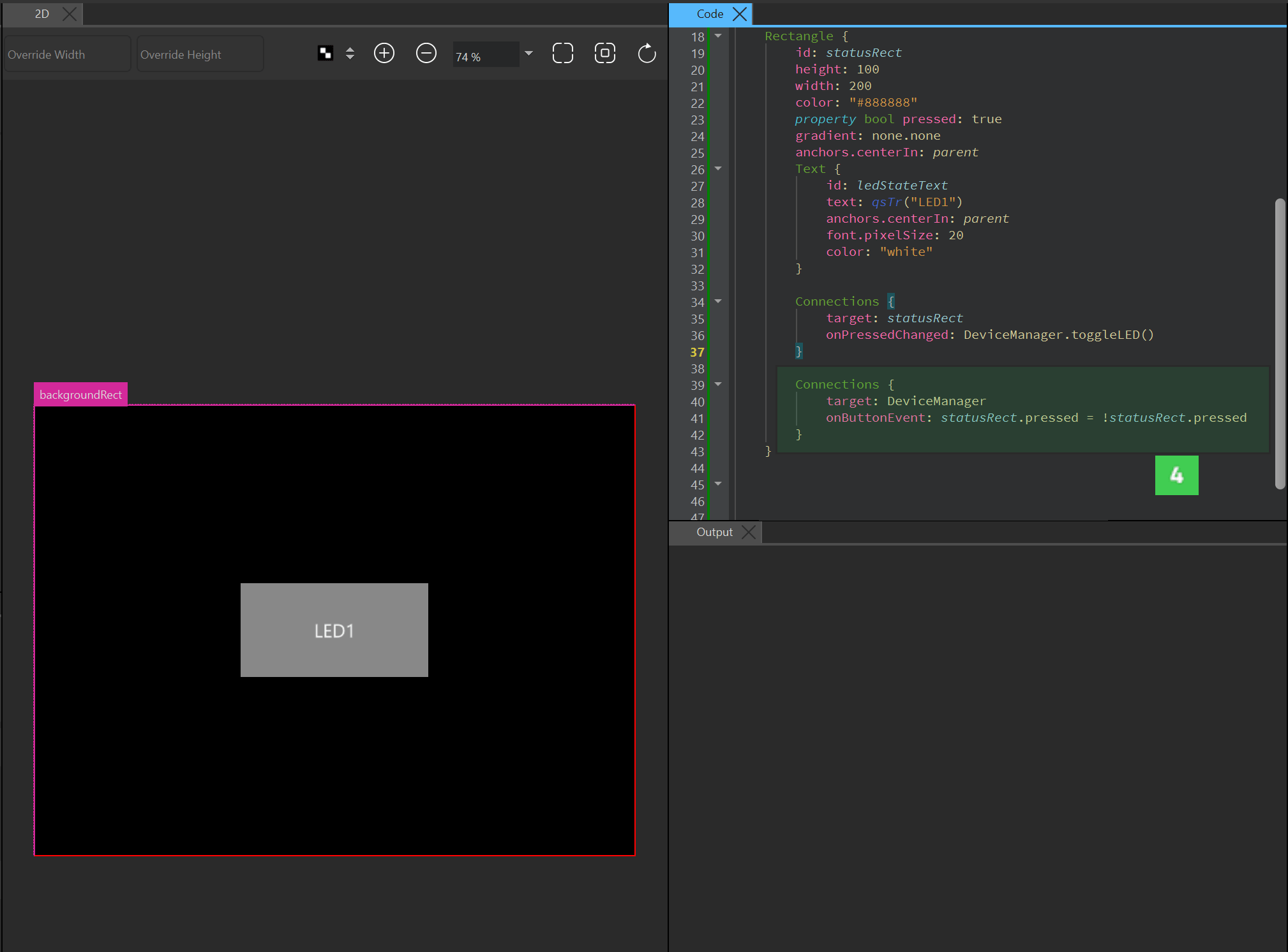Click the Zoom Out minus icon
1288x952 pixels.
point(426,54)
